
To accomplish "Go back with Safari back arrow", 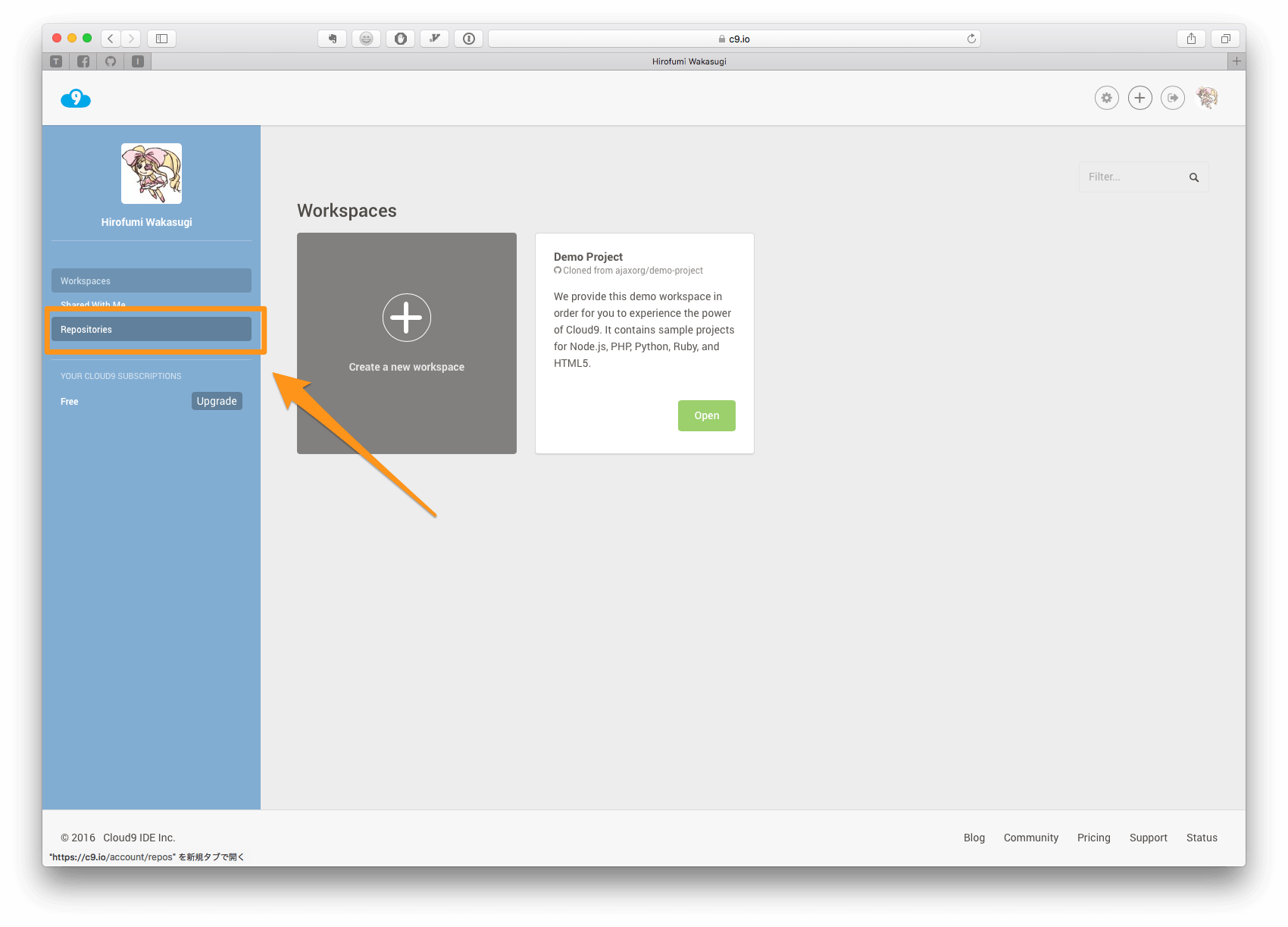I will click(111, 38).
